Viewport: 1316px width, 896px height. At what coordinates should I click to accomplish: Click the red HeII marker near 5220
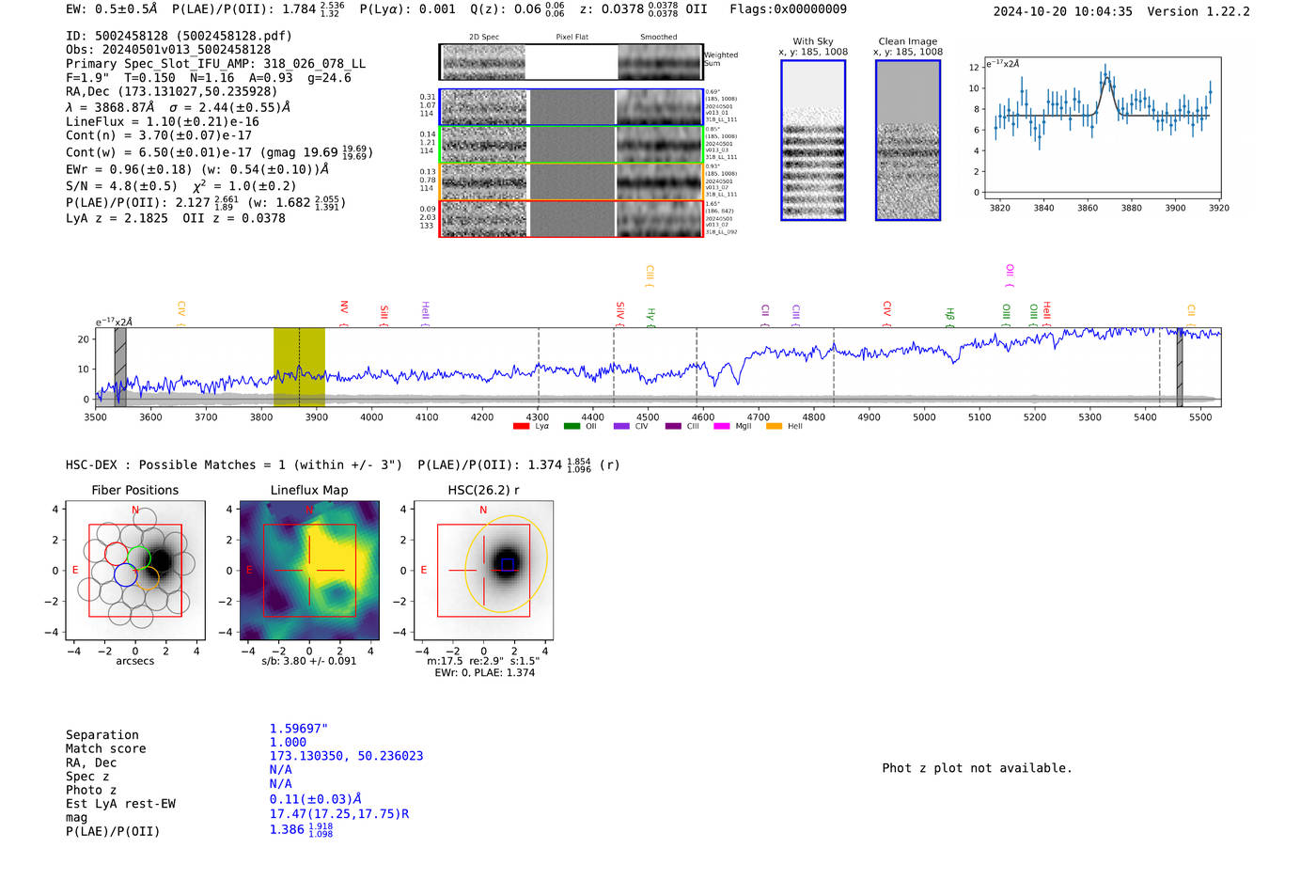point(1046,313)
